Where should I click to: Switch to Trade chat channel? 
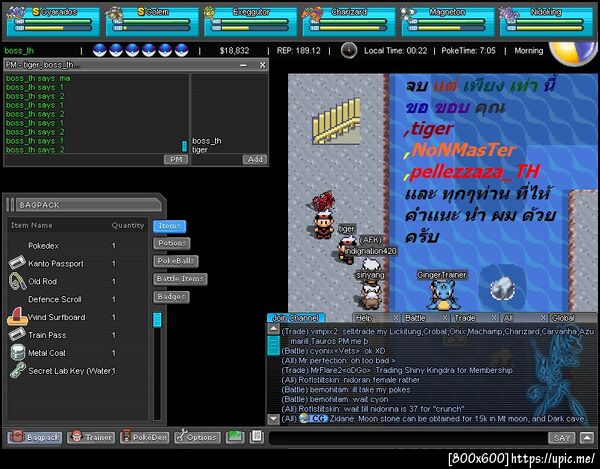pos(470,318)
